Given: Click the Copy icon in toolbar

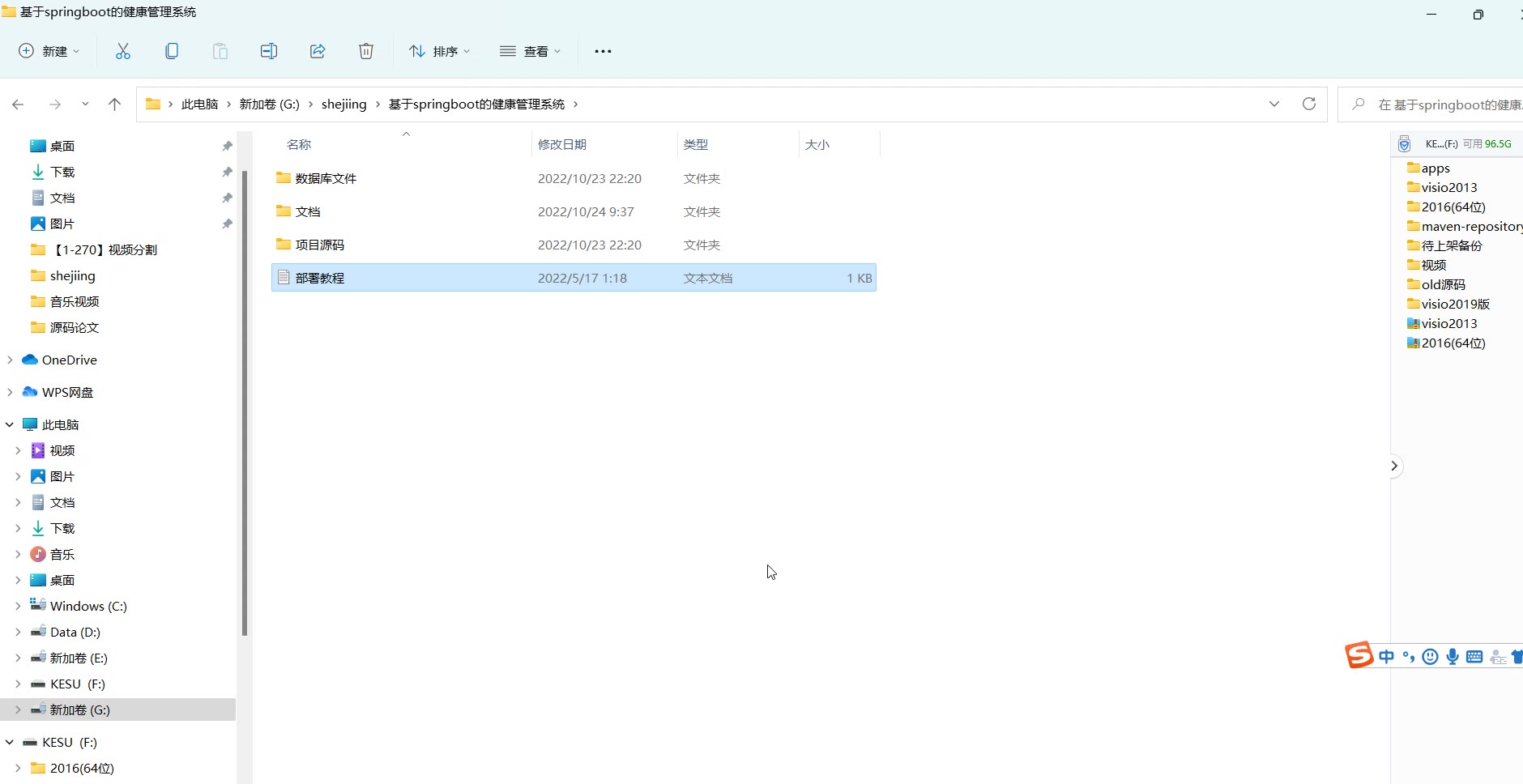Looking at the screenshot, I should coord(172,51).
